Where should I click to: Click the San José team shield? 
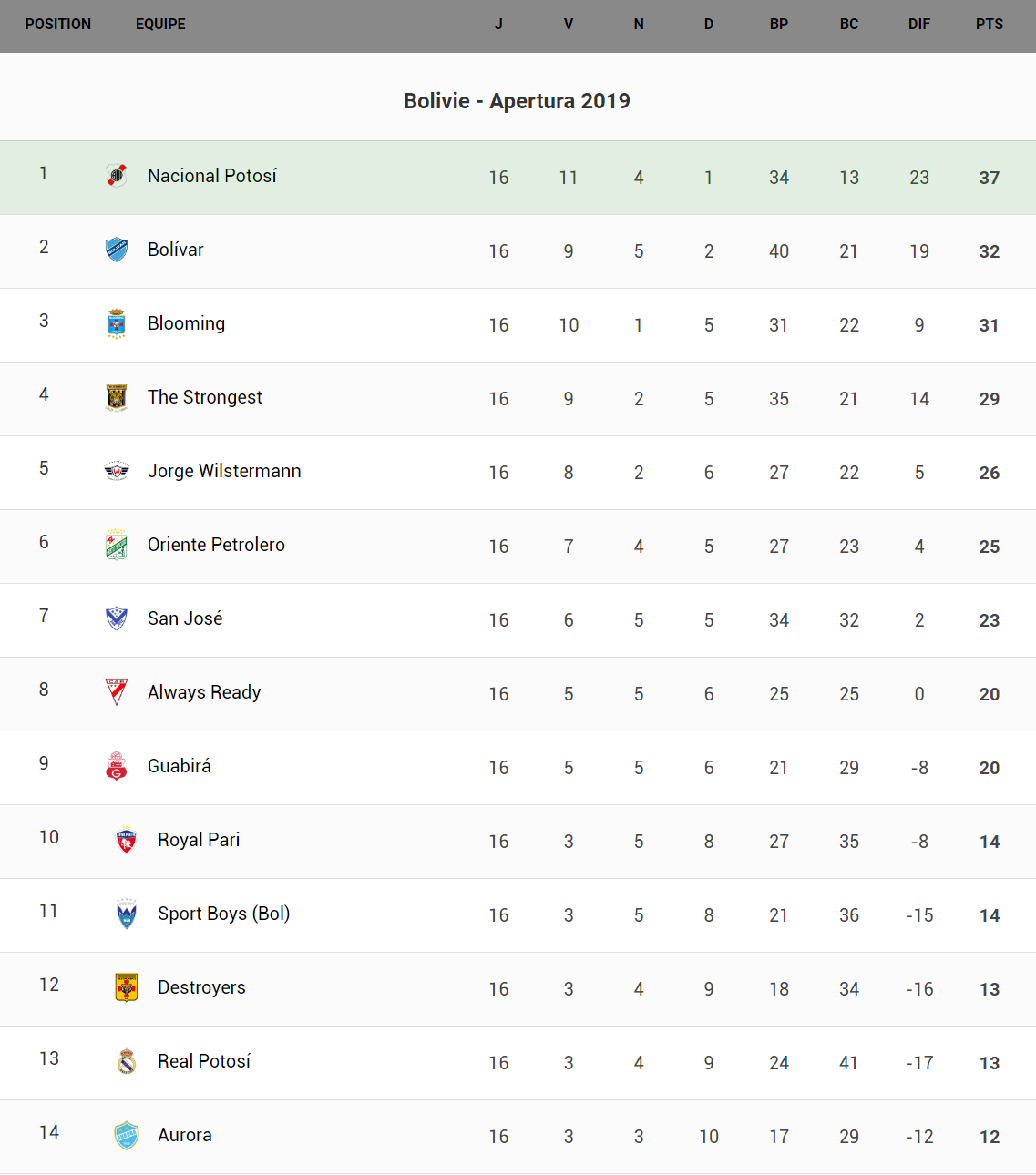click(x=117, y=618)
